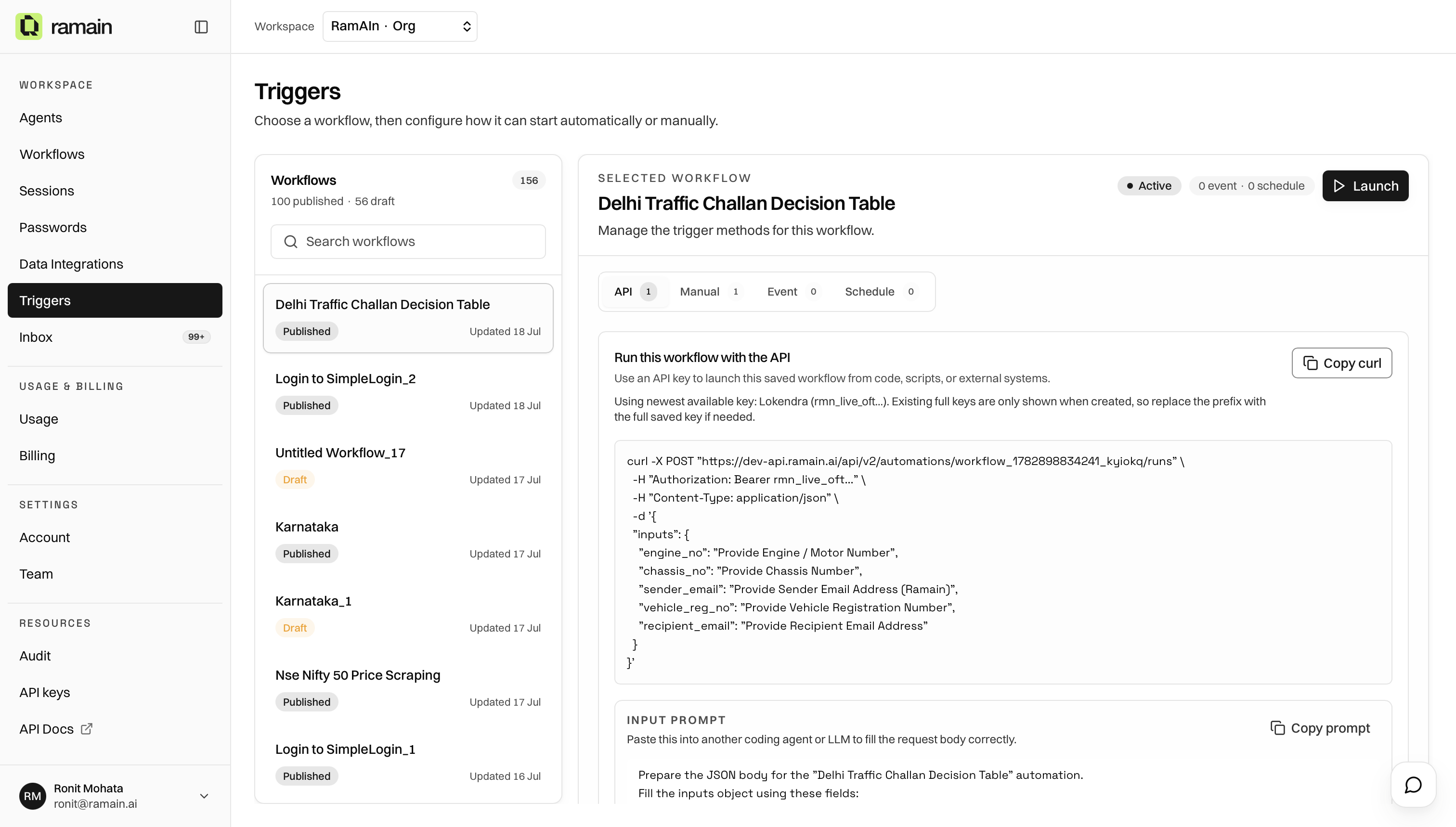Viewport: 1456px width, 827px height.
Task: Click the INPUT PROMPT heading
Action: 676,720
